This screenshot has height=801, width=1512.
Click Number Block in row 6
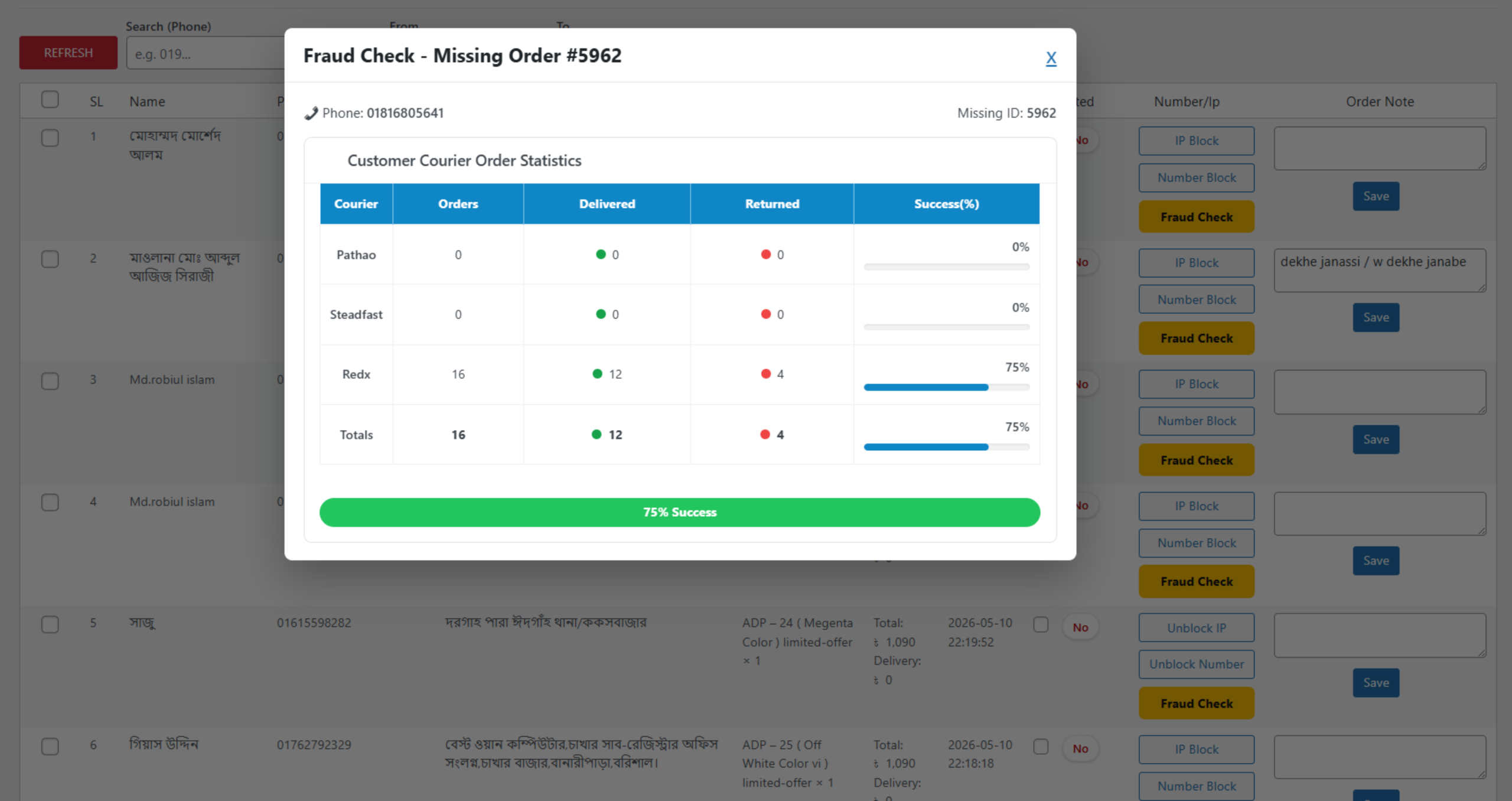pyautogui.click(x=1197, y=786)
